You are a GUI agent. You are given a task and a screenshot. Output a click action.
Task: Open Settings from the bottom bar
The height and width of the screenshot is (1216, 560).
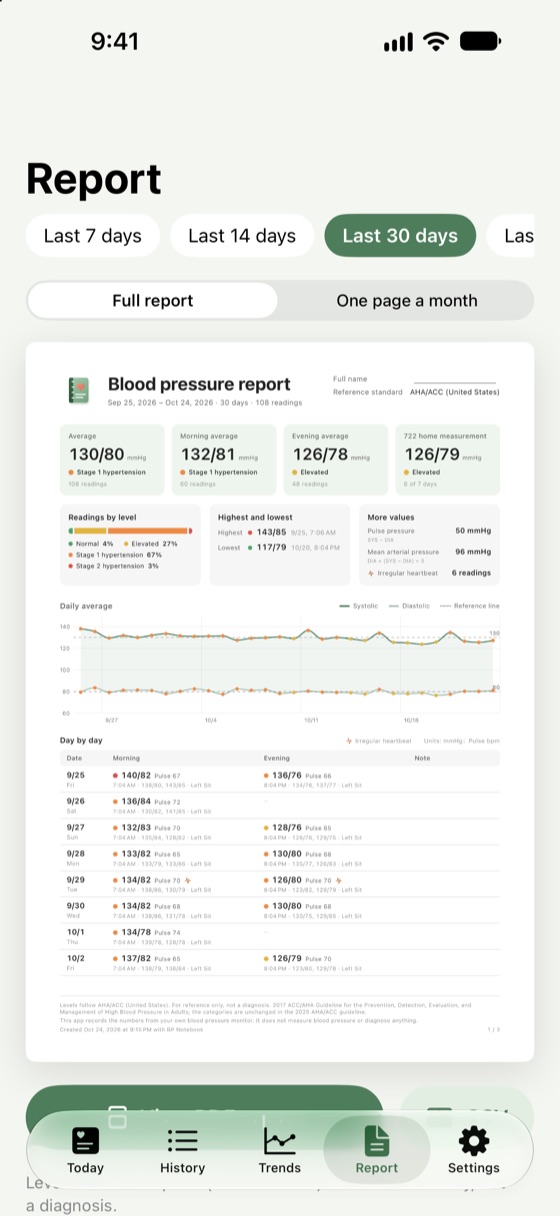coord(473,1150)
